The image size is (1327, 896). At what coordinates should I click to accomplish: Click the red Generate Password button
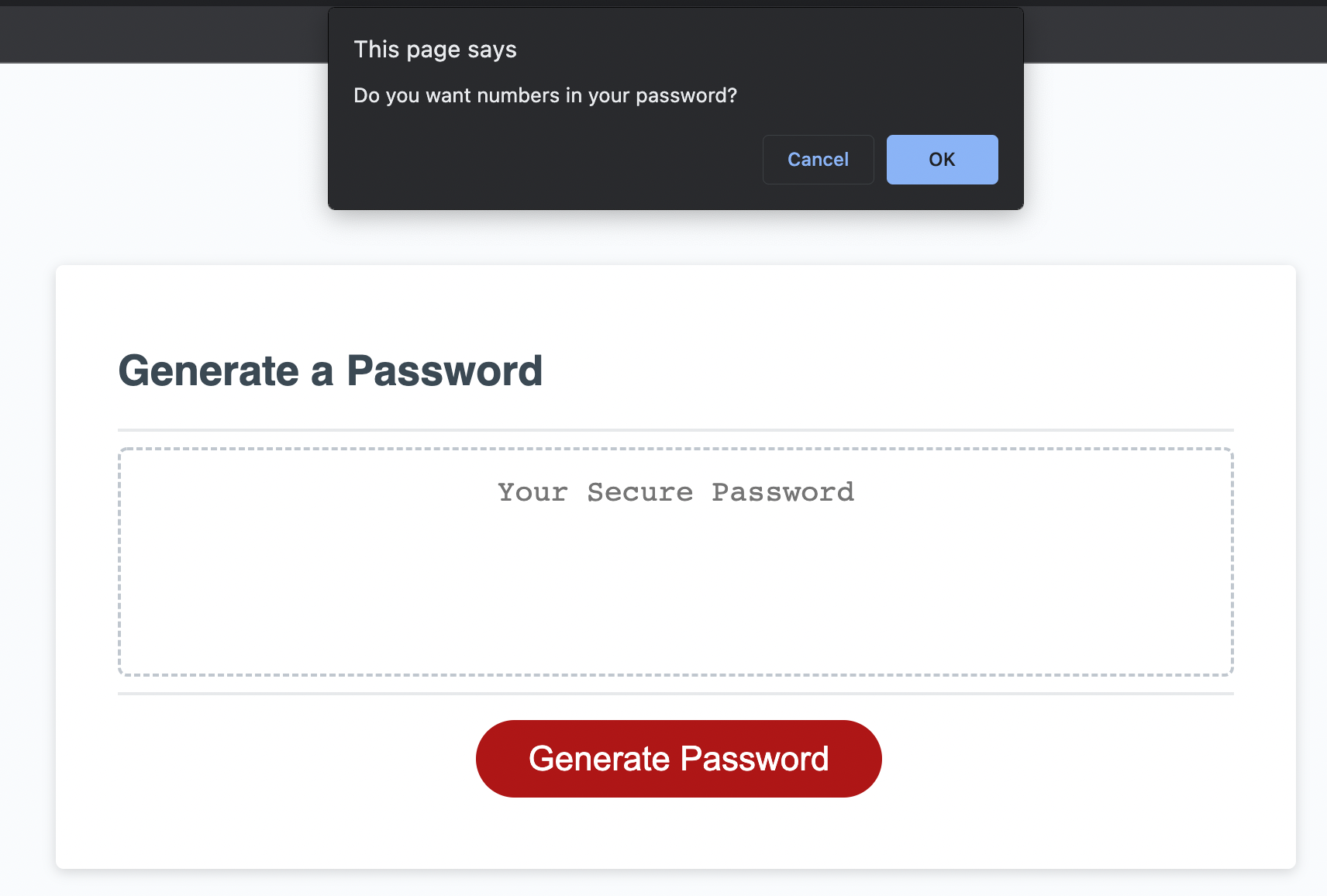(x=678, y=759)
